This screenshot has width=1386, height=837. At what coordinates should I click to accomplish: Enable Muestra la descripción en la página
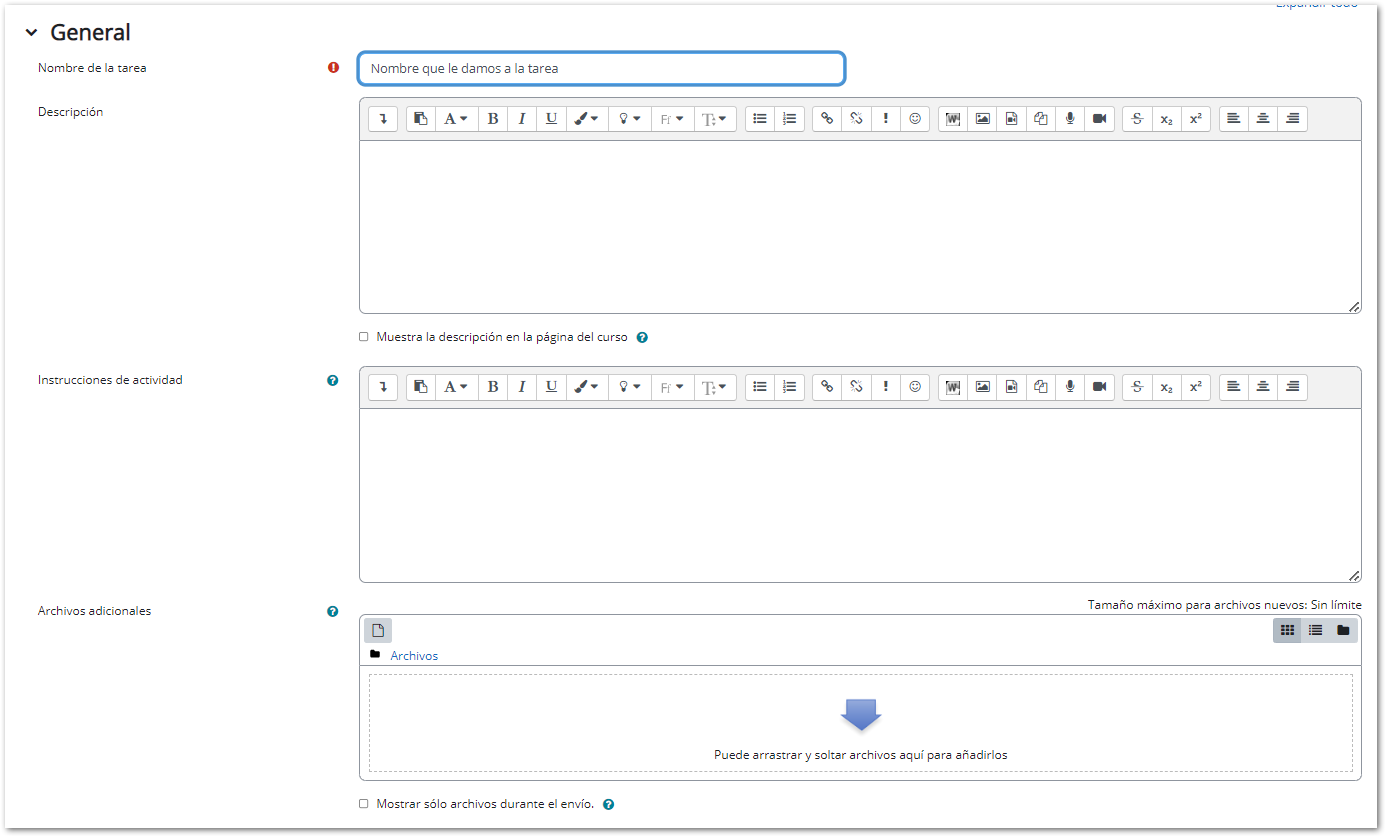coord(364,337)
